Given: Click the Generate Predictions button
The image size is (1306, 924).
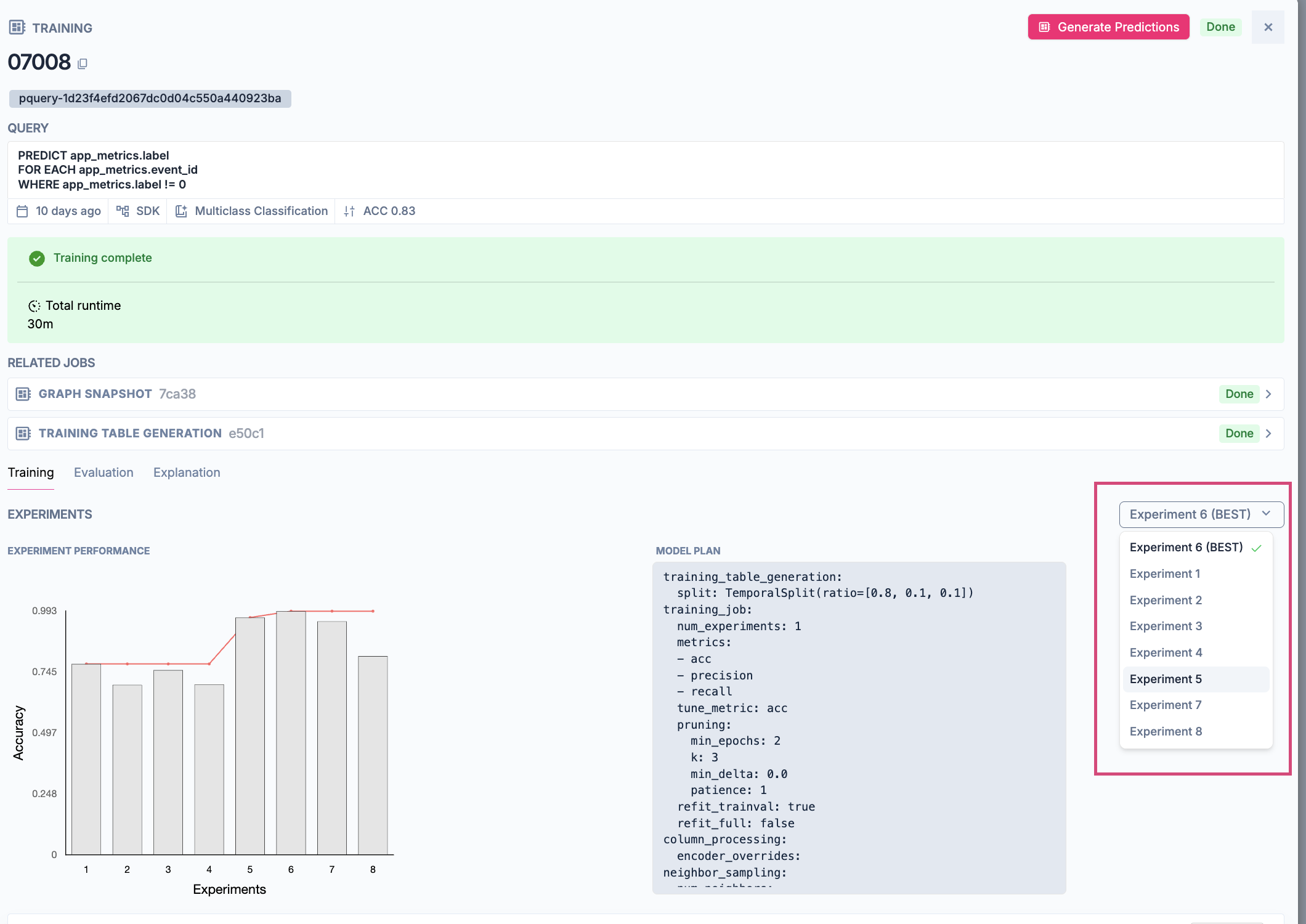Looking at the screenshot, I should [1108, 27].
